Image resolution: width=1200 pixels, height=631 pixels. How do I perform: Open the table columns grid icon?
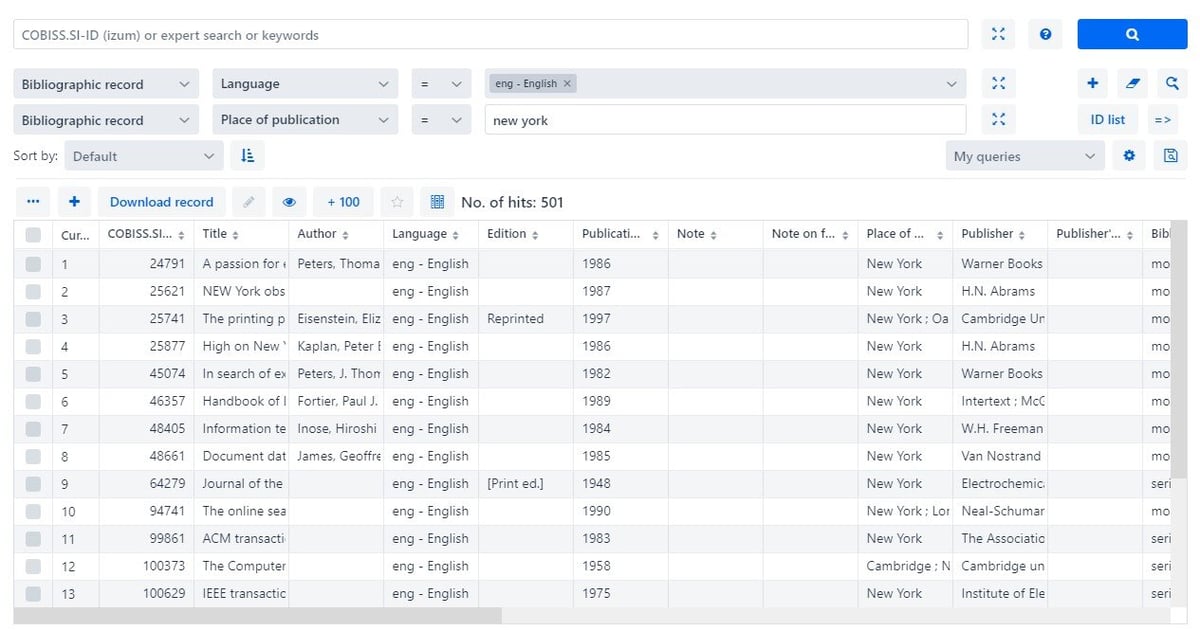437,202
